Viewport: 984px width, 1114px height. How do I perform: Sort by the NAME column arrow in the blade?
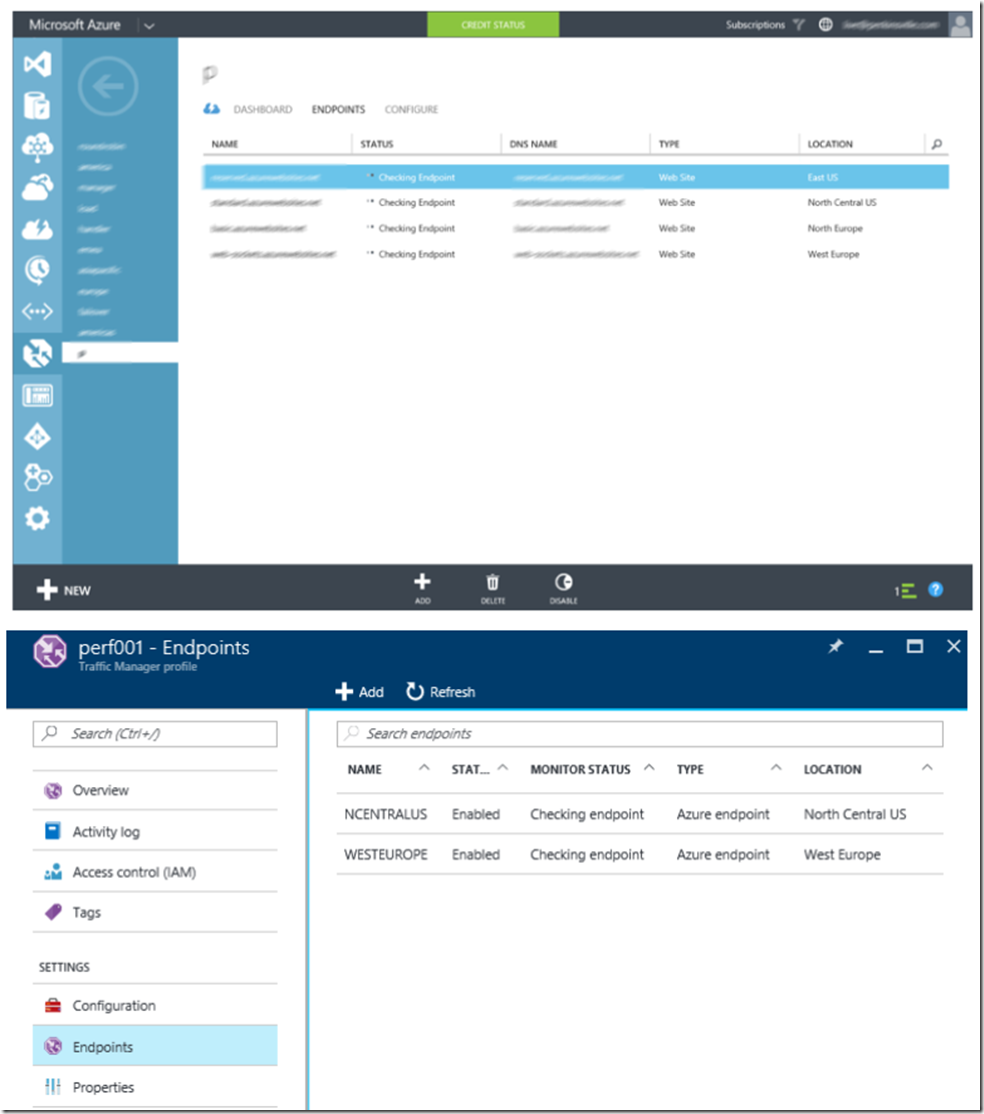pyautogui.click(x=424, y=768)
